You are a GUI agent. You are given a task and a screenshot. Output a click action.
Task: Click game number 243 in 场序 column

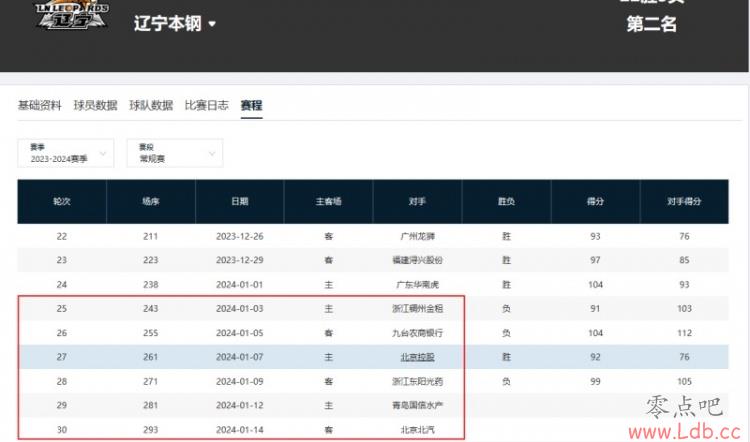point(151,309)
